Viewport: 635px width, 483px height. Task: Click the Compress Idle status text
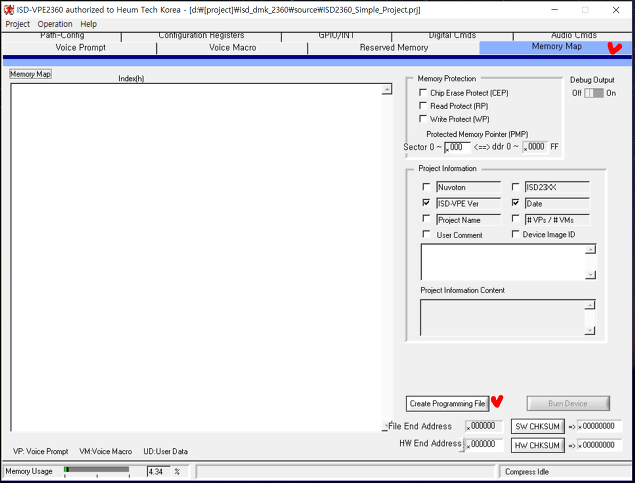pos(526,472)
